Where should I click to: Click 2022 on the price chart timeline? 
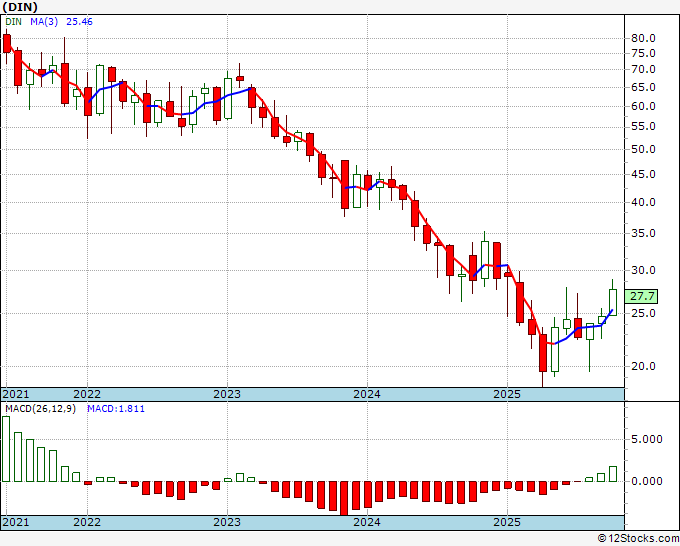(87, 394)
